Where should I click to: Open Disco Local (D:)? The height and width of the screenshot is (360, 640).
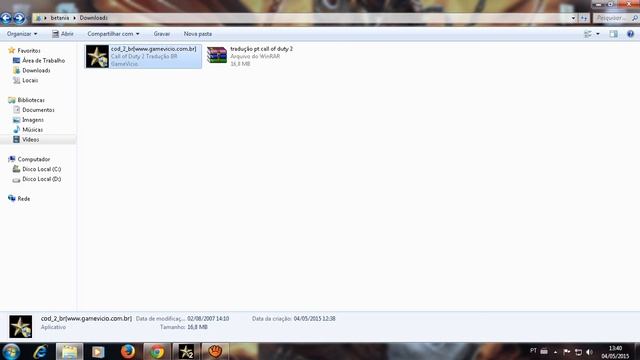tap(42, 179)
